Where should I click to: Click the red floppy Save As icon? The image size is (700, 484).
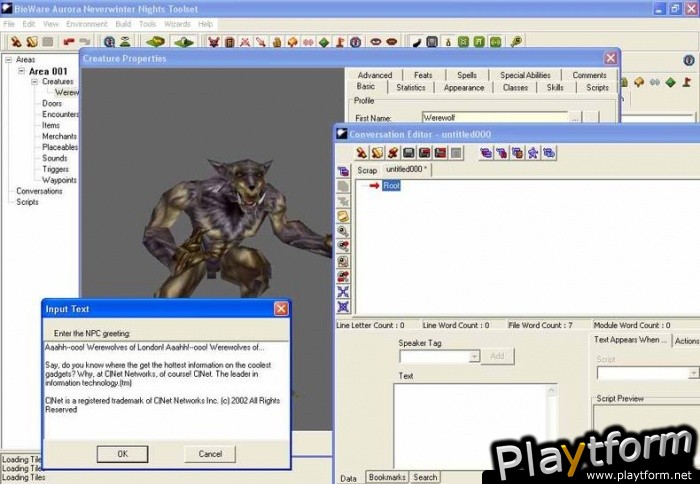click(425, 153)
